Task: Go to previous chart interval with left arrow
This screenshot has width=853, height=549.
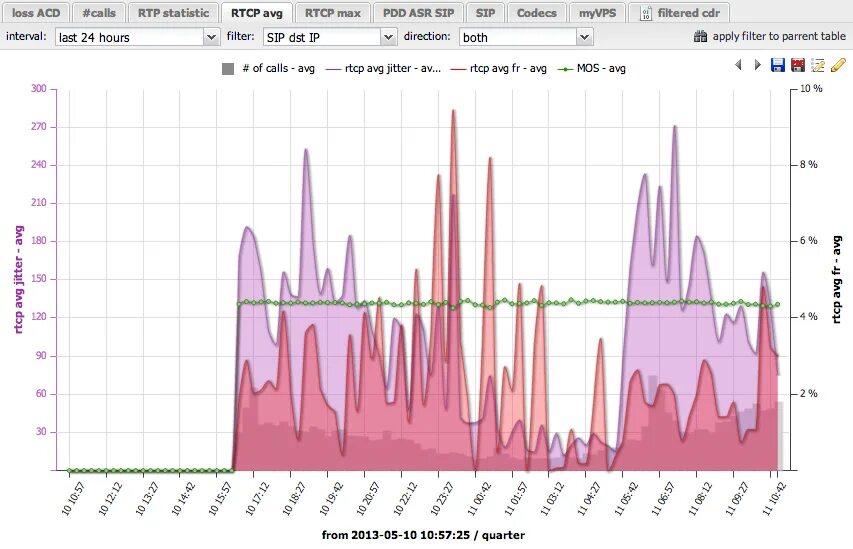Action: click(738, 65)
